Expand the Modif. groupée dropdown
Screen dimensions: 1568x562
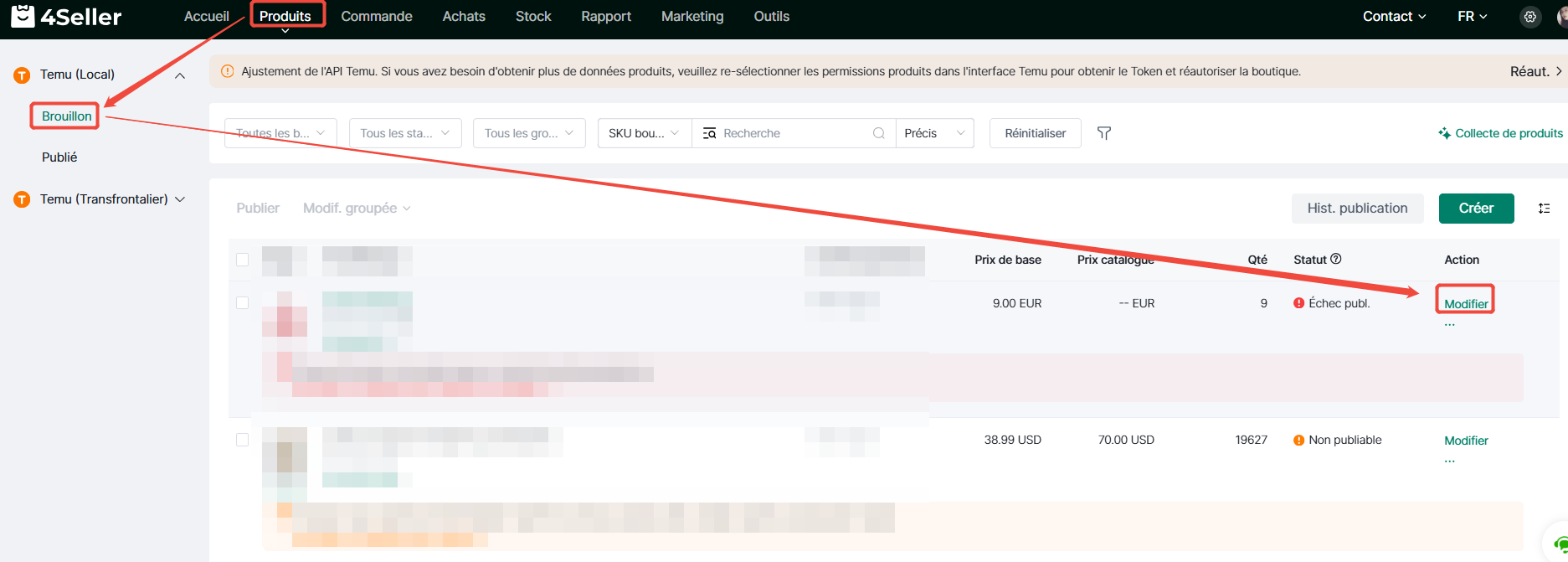tap(357, 208)
